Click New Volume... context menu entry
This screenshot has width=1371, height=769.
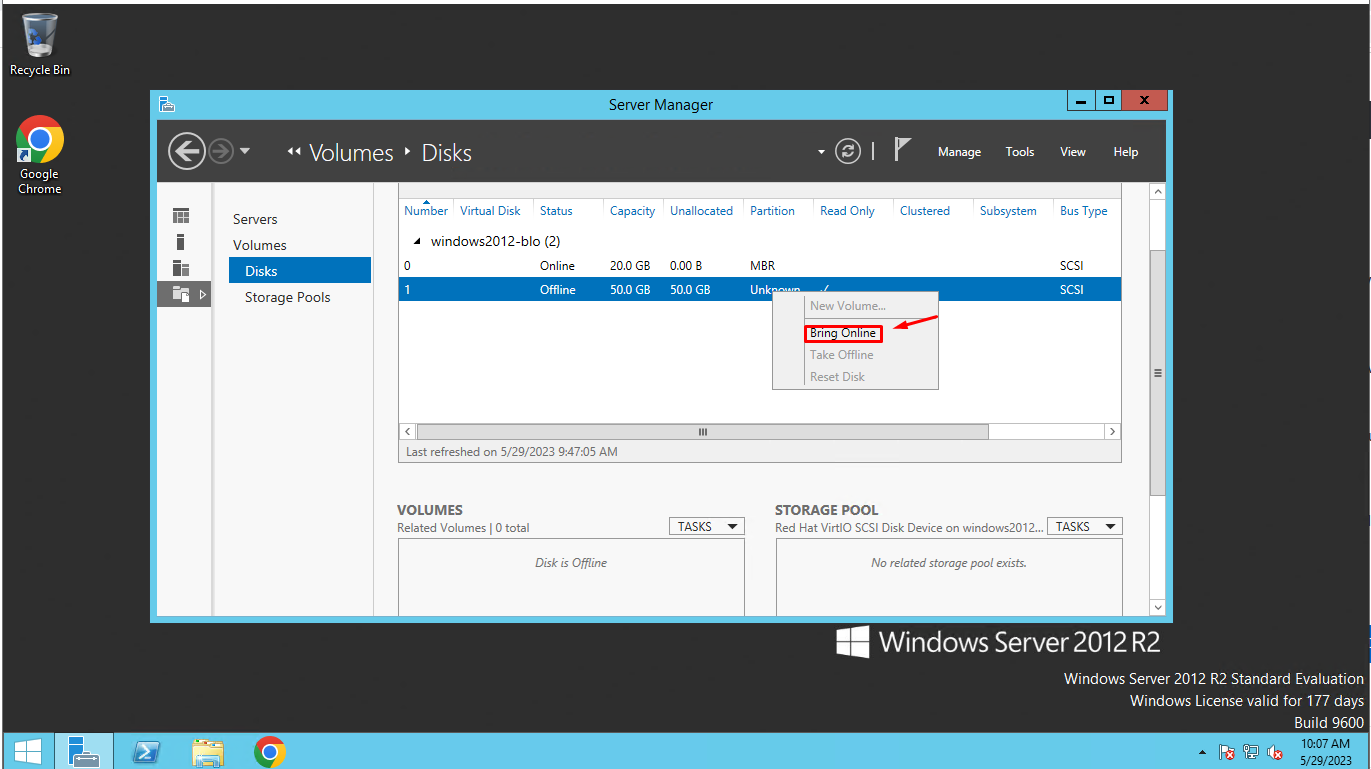pyautogui.click(x=848, y=306)
